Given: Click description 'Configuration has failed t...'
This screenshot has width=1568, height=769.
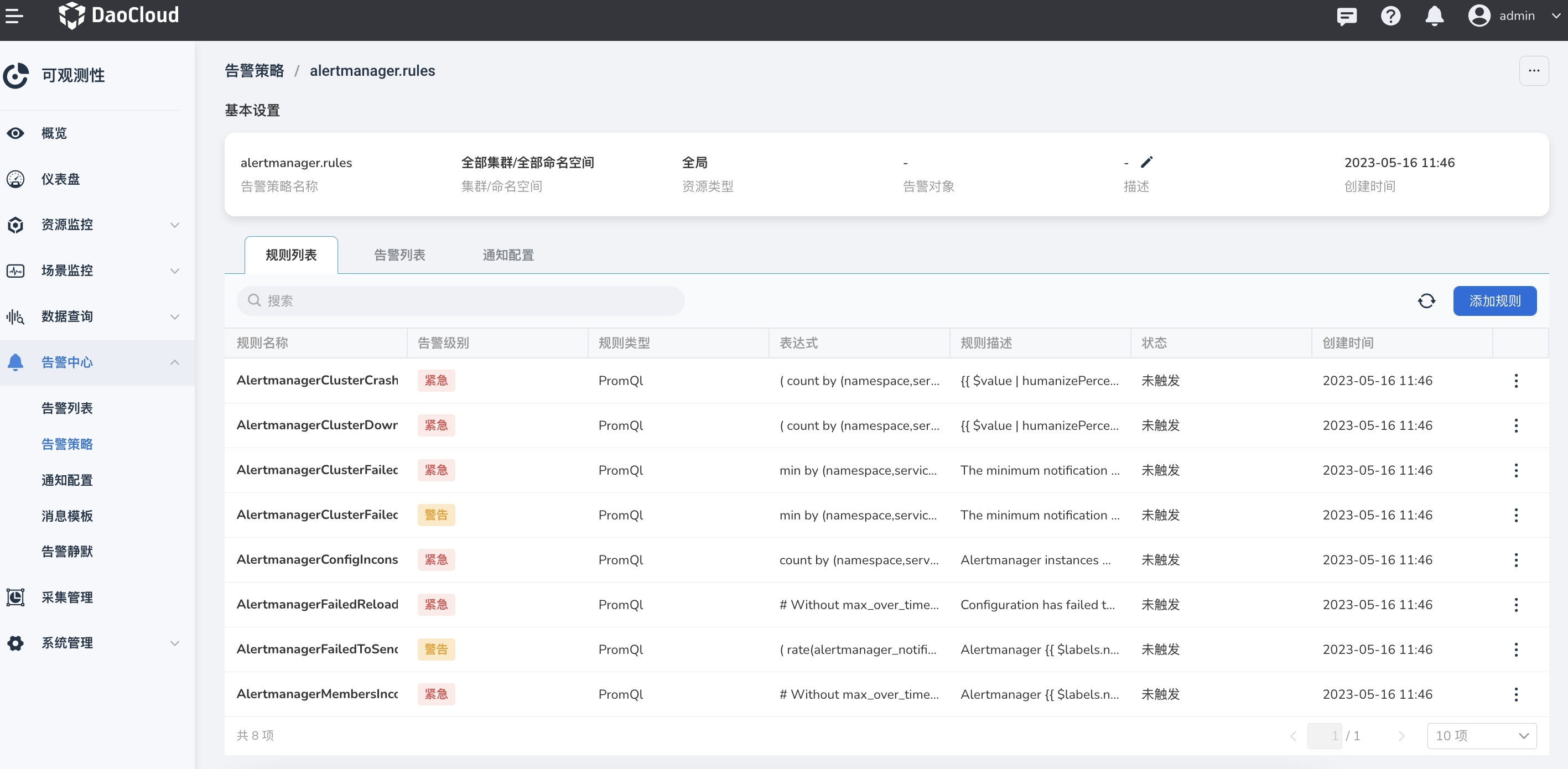Looking at the screenshot, I should tap(1037, 605).
